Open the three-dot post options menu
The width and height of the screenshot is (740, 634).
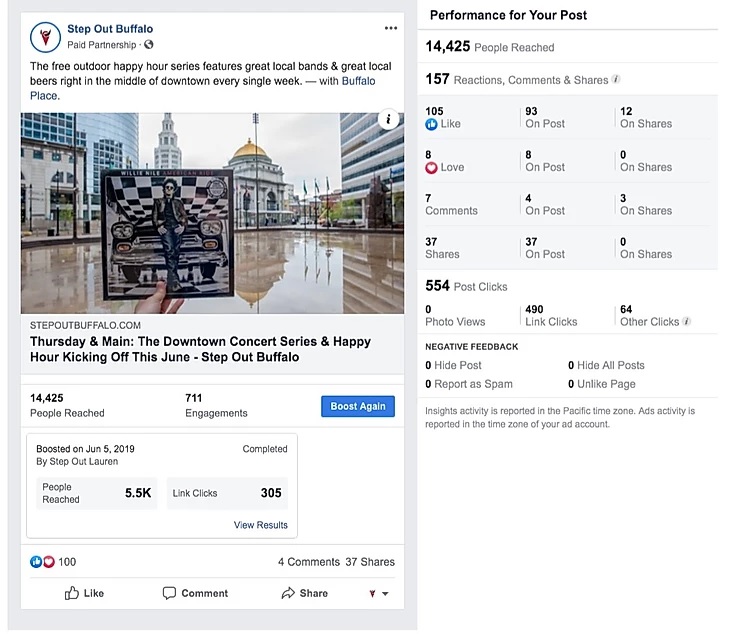391,28
